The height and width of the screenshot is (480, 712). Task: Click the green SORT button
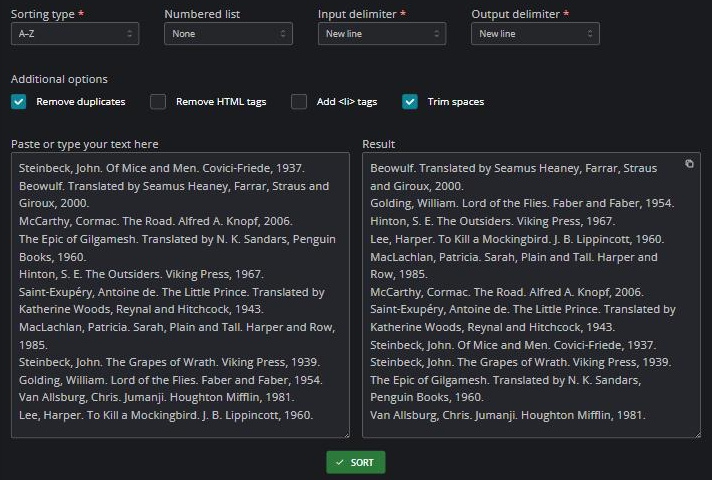tap(356, 462)
